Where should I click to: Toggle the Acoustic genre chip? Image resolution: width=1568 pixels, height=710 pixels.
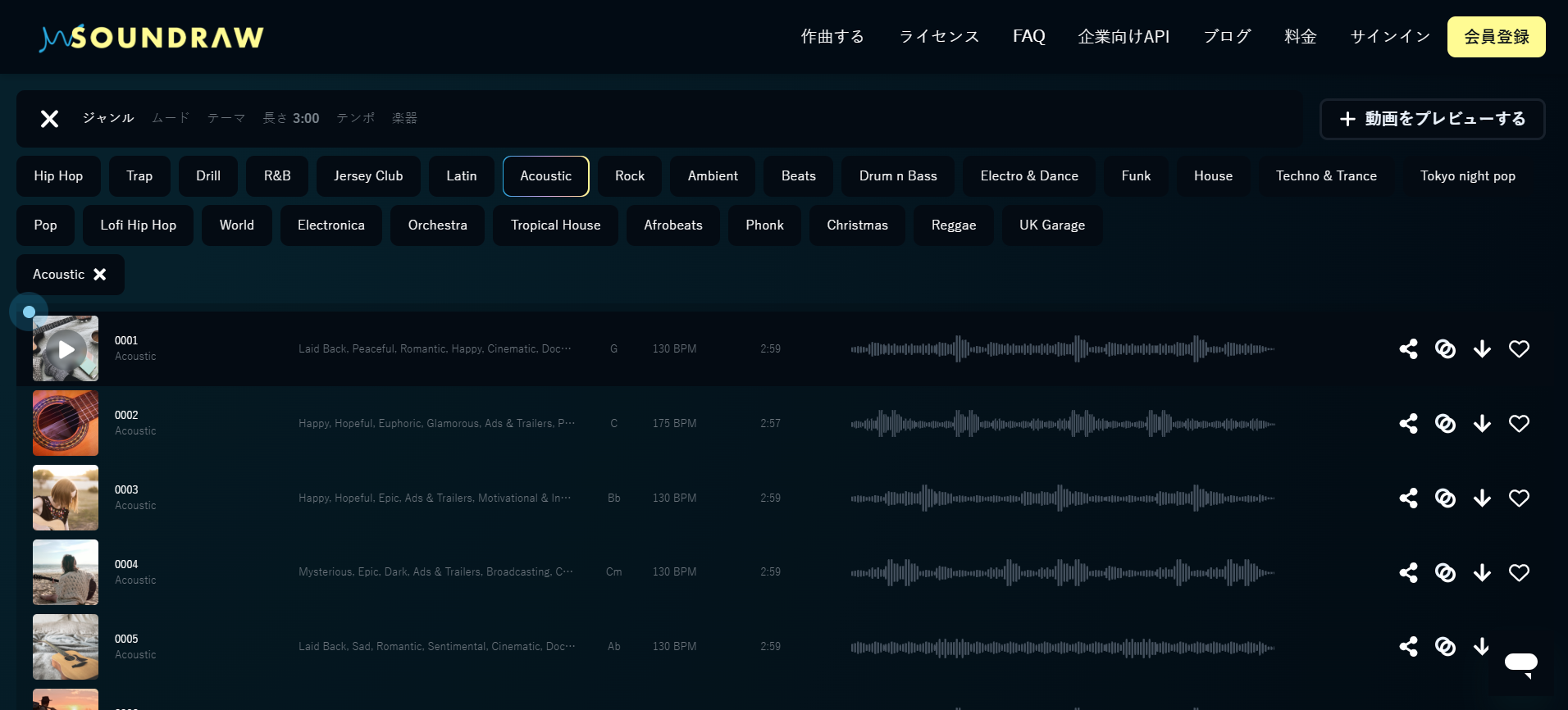click(x=545, y=176)
